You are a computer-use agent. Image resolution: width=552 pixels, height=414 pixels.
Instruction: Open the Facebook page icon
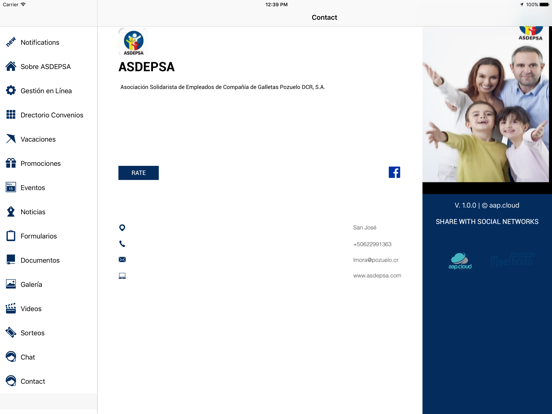pyautogui.click(x=394, y=172)
